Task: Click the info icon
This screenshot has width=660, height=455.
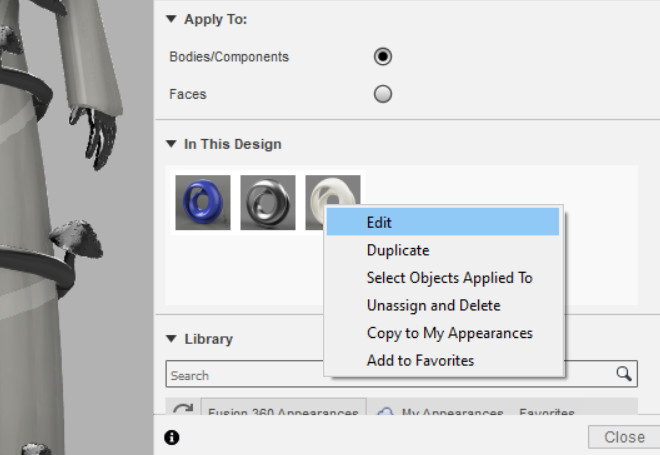Action: tap(172, 438)
